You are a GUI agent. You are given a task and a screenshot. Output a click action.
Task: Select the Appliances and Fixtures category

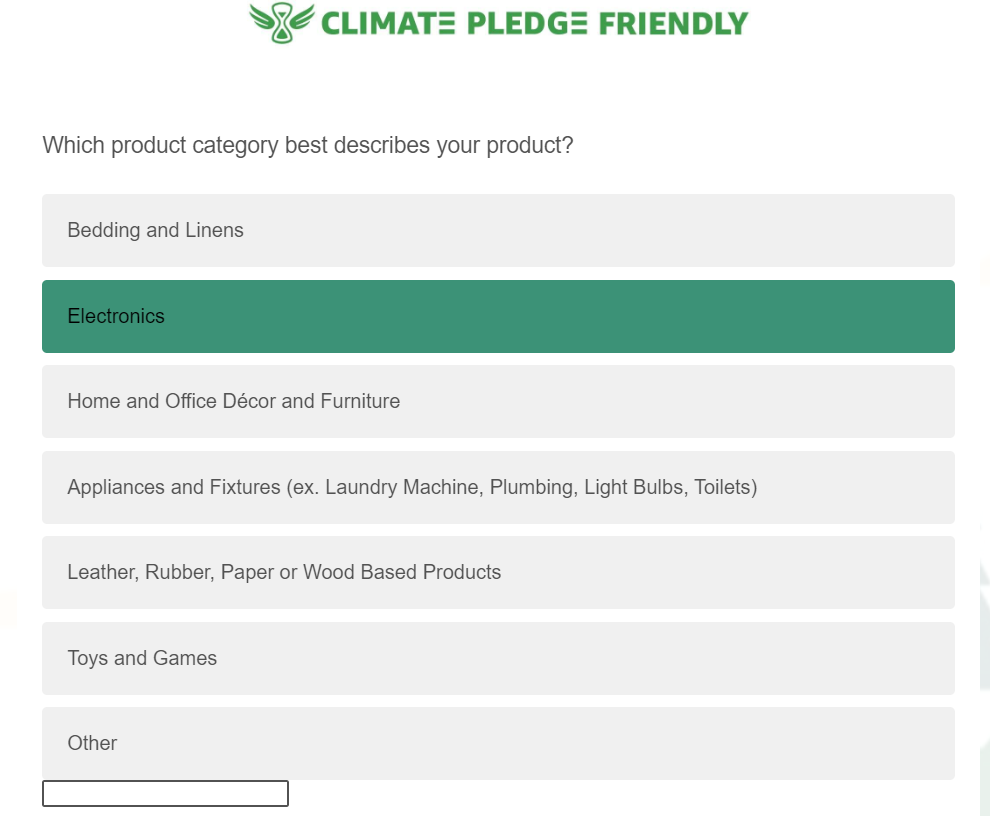click(x=498, y=488)
